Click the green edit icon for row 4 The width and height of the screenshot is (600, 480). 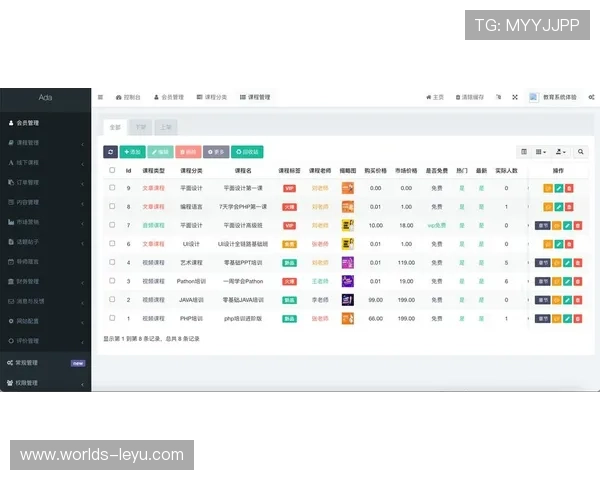coord(567,263)
